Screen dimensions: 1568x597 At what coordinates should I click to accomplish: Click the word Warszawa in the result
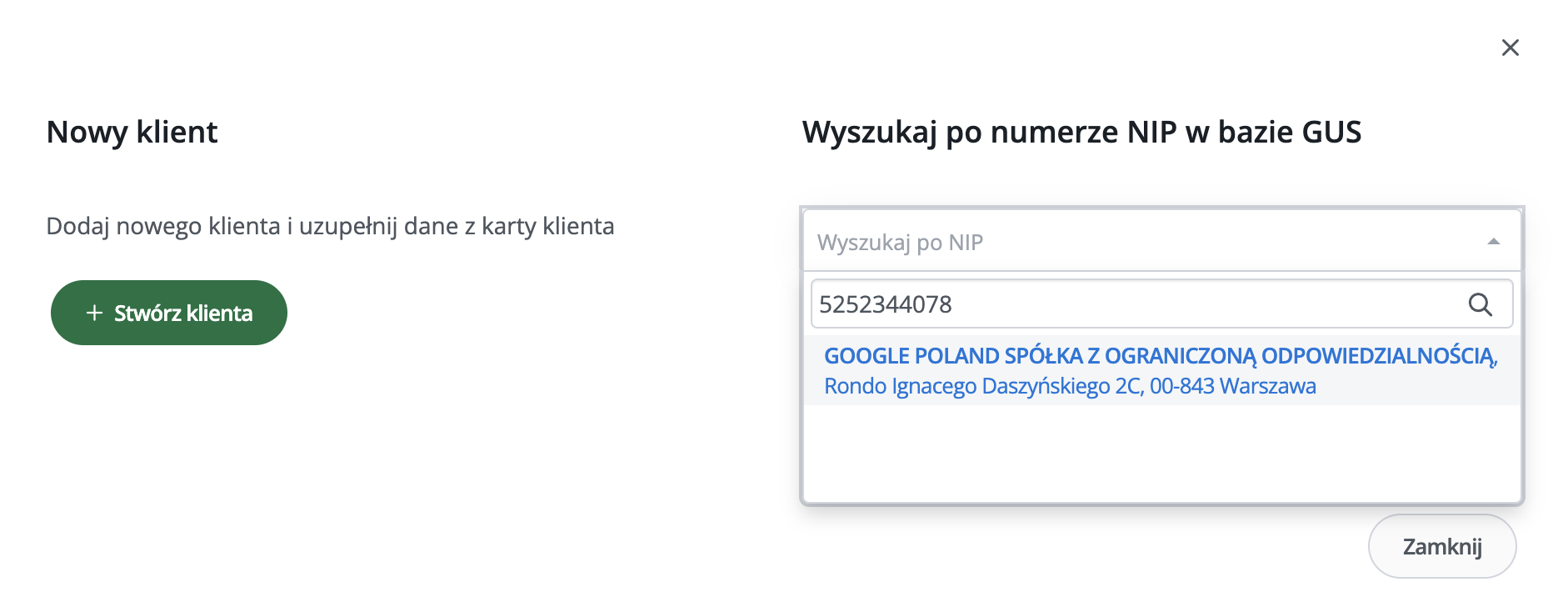1267,387
